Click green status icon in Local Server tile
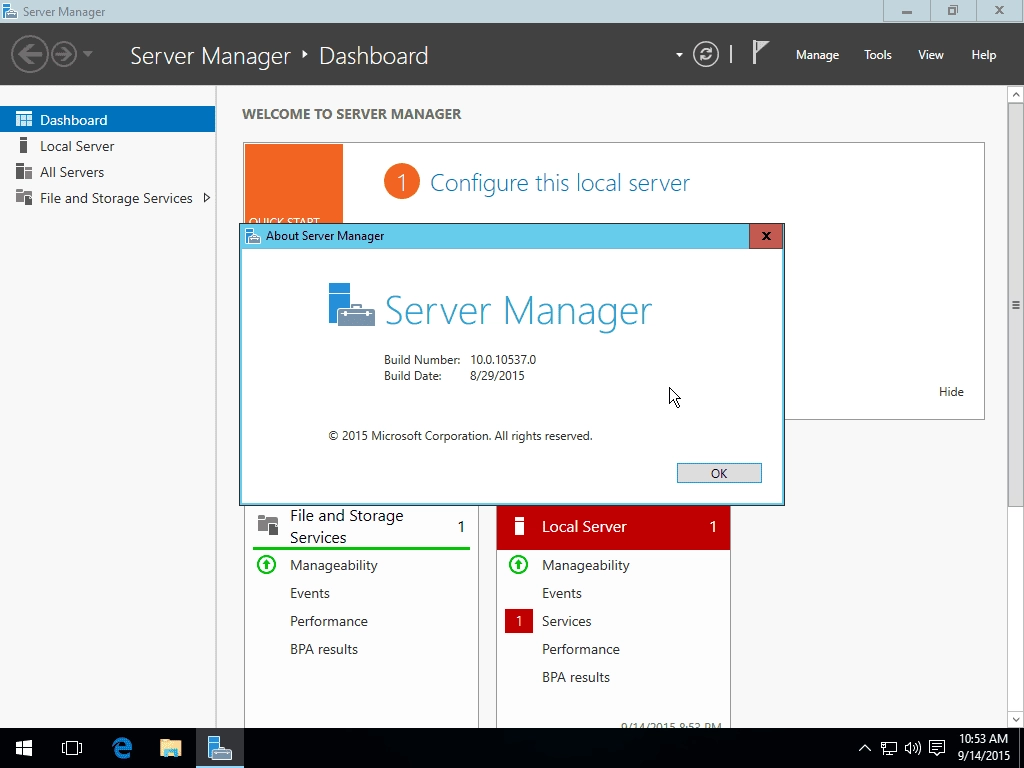Image resolution: width=1024 pixels, height=768 pixels. (x=519, y=564)
